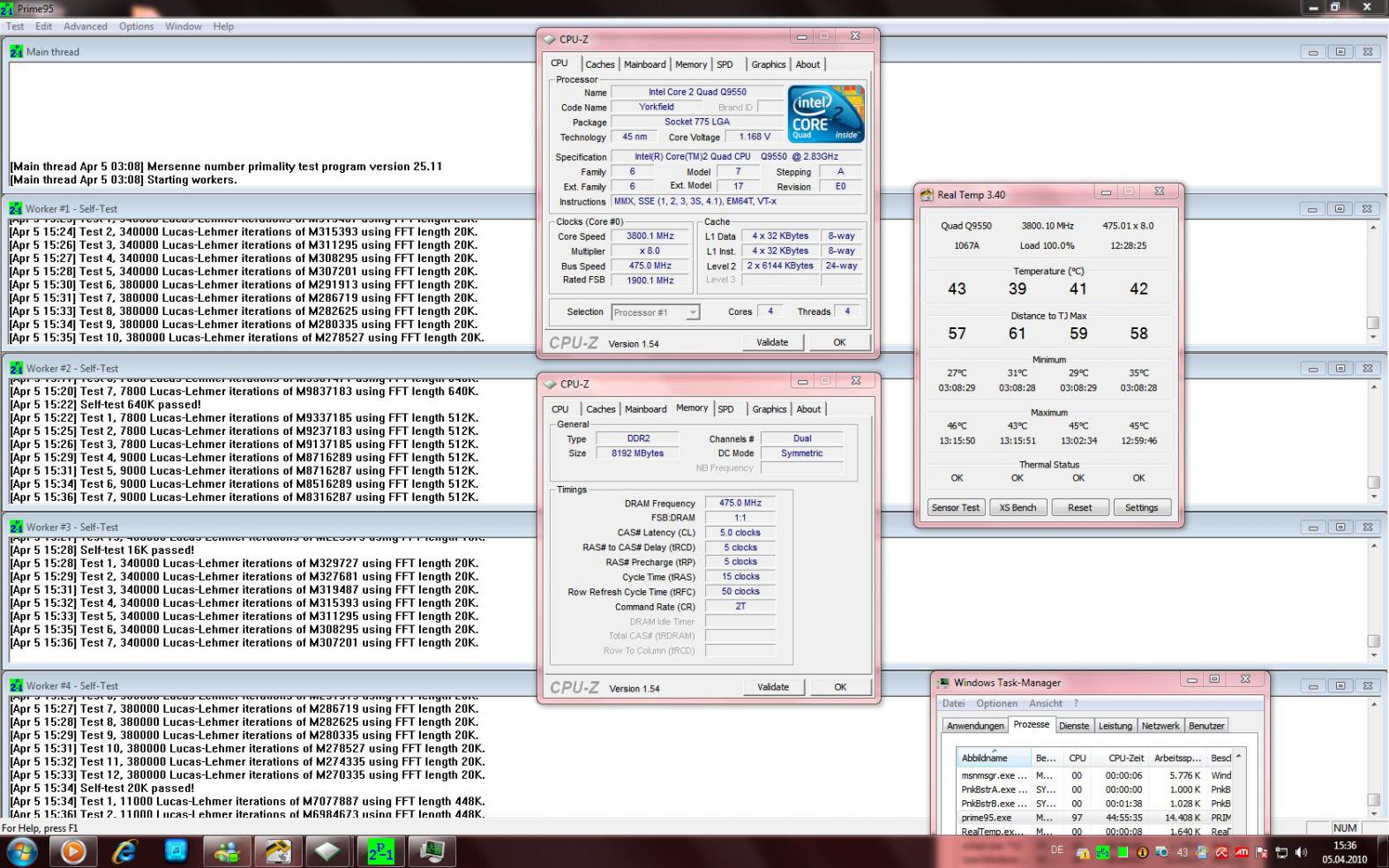Screen dimensions: 1389x868
Task: Select the PnkBstrB.exe process row
Action: (1095, 804)
